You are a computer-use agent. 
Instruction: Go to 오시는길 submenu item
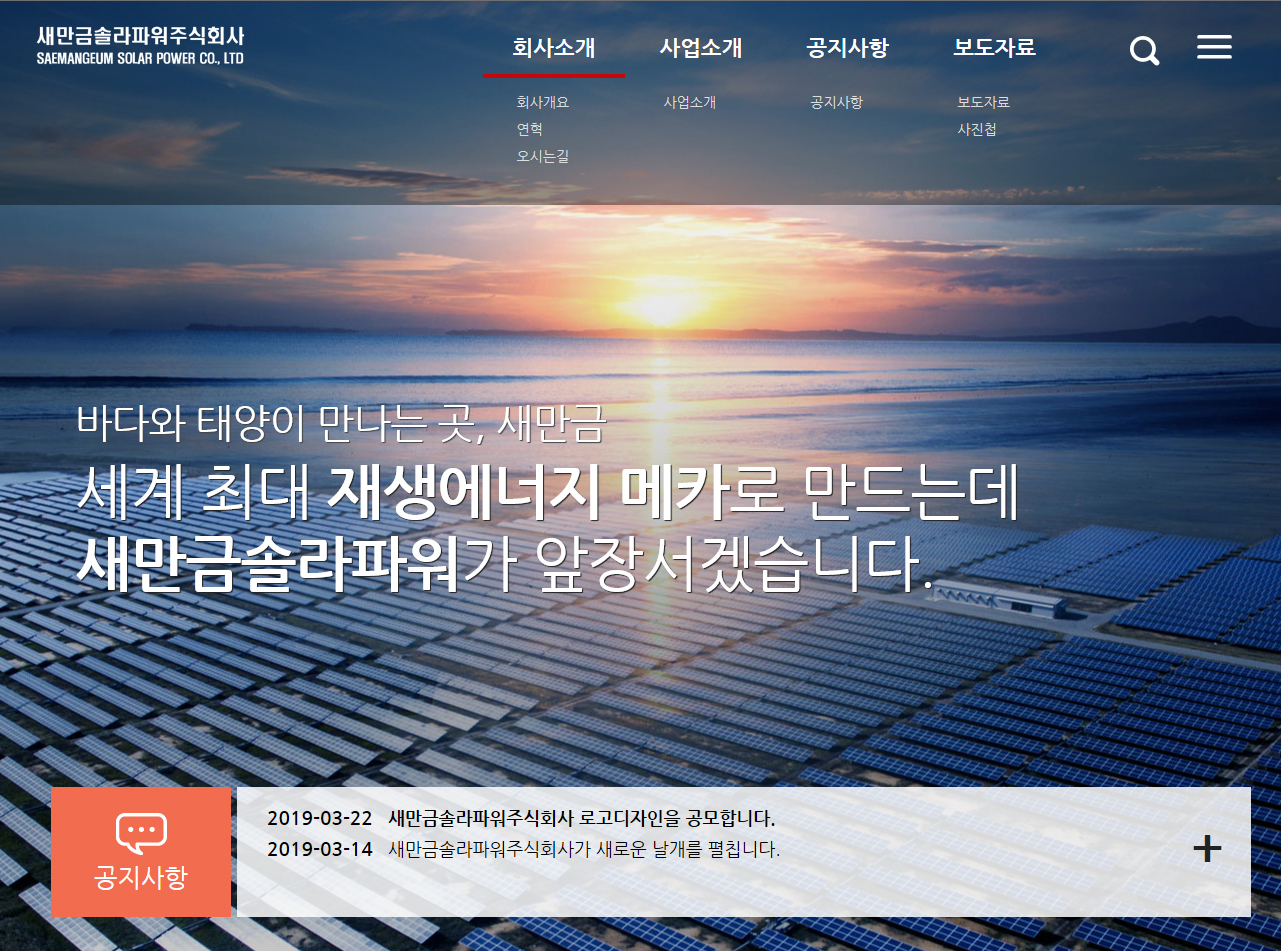click(542, 156)
